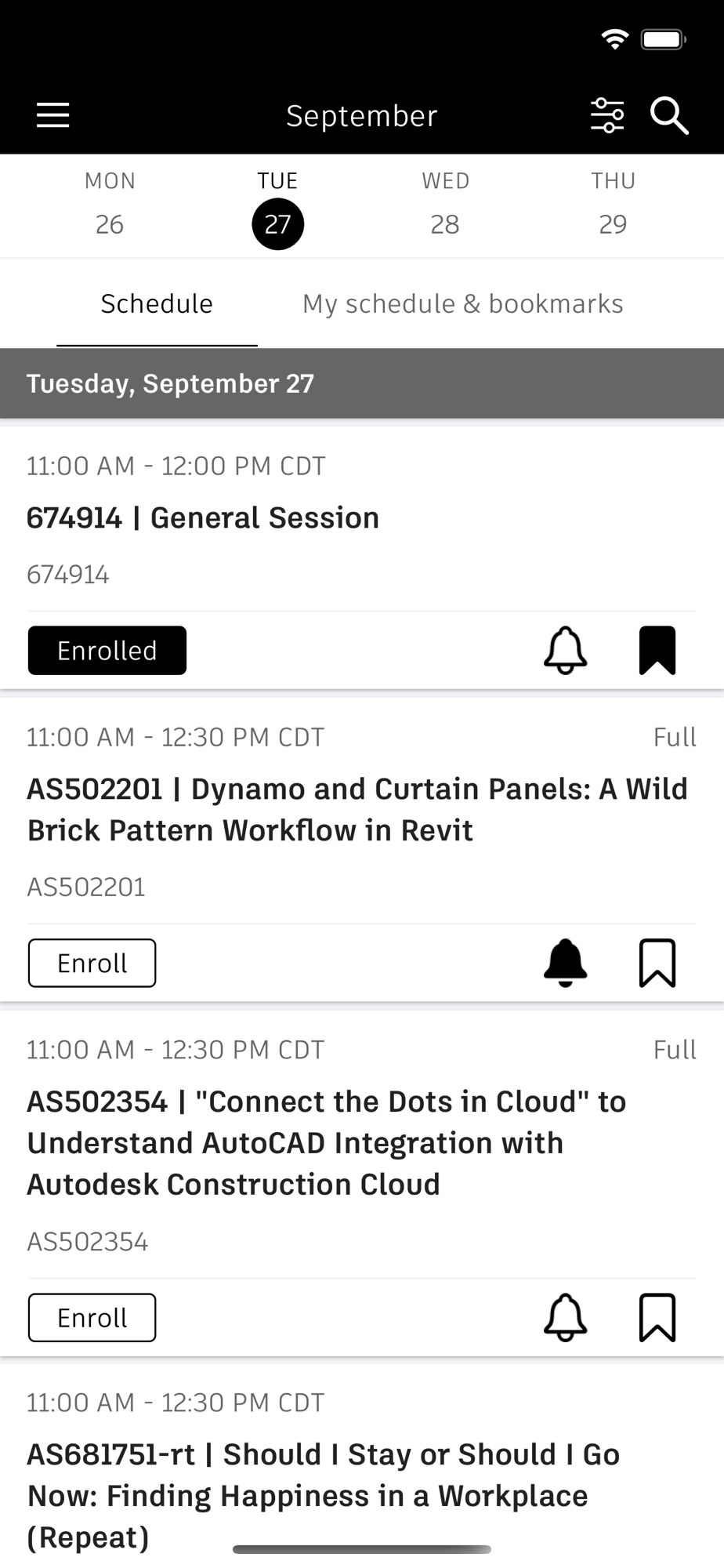Screen dimensions: 724x1568
Task: Tap the selected Tuesday 27 date circle
Action: coord(277,224)
